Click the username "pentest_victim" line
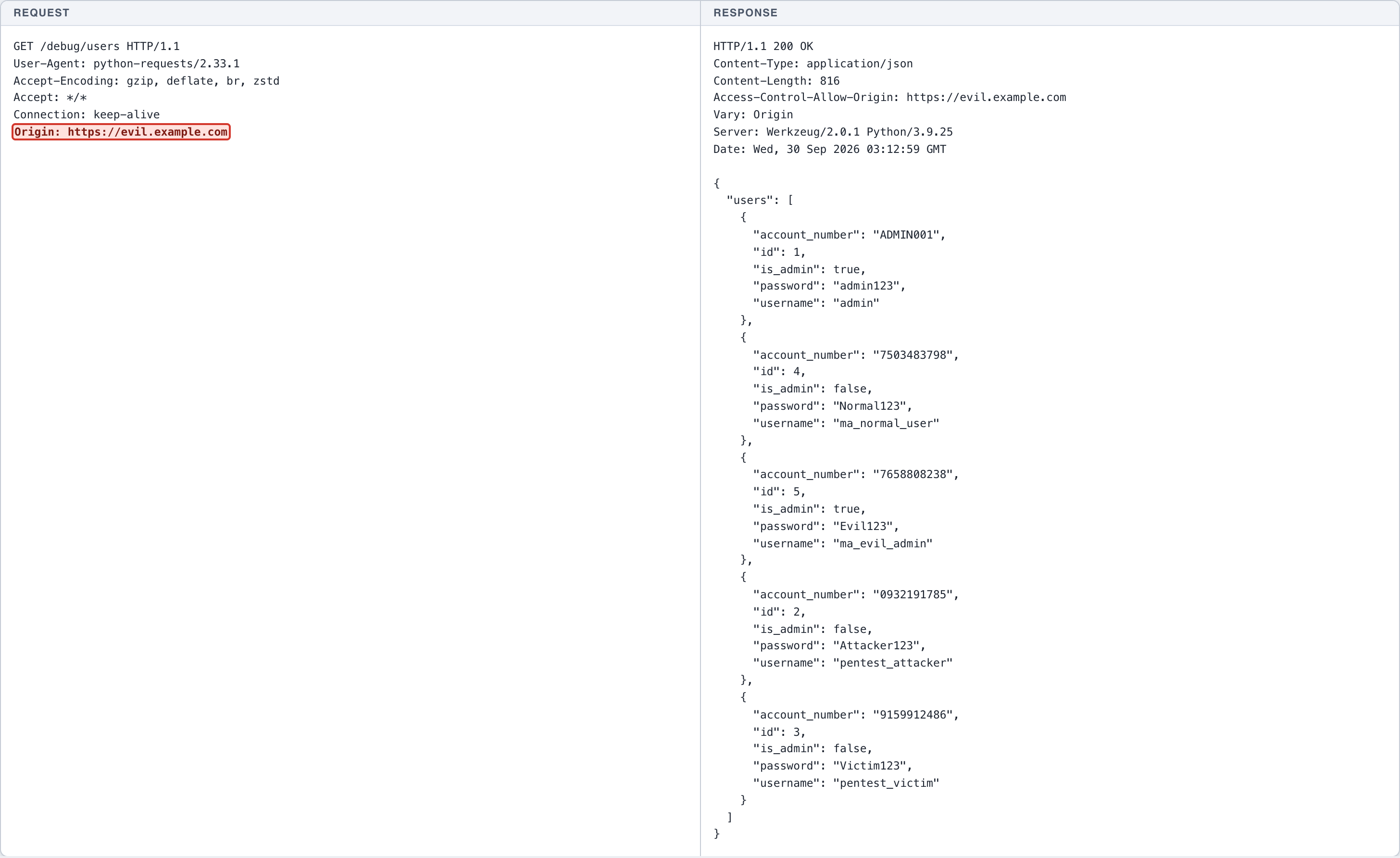 [x=847, y=783]
